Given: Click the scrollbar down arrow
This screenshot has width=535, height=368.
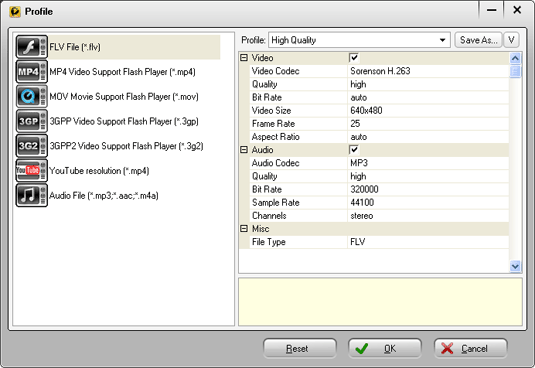Looking at the screenshot, I should (x=515, y=266).
